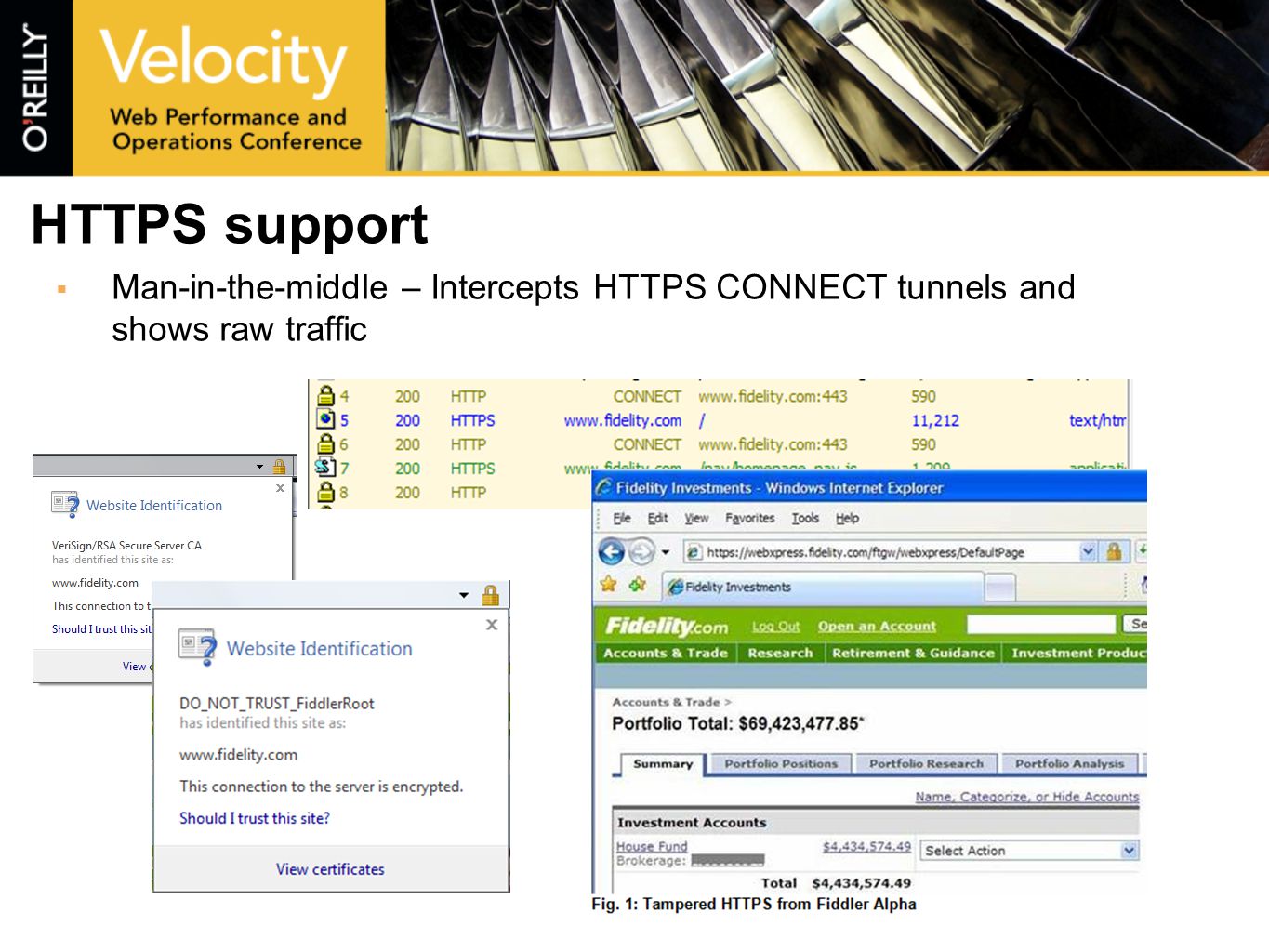Click the Favorites star icon

609,585
